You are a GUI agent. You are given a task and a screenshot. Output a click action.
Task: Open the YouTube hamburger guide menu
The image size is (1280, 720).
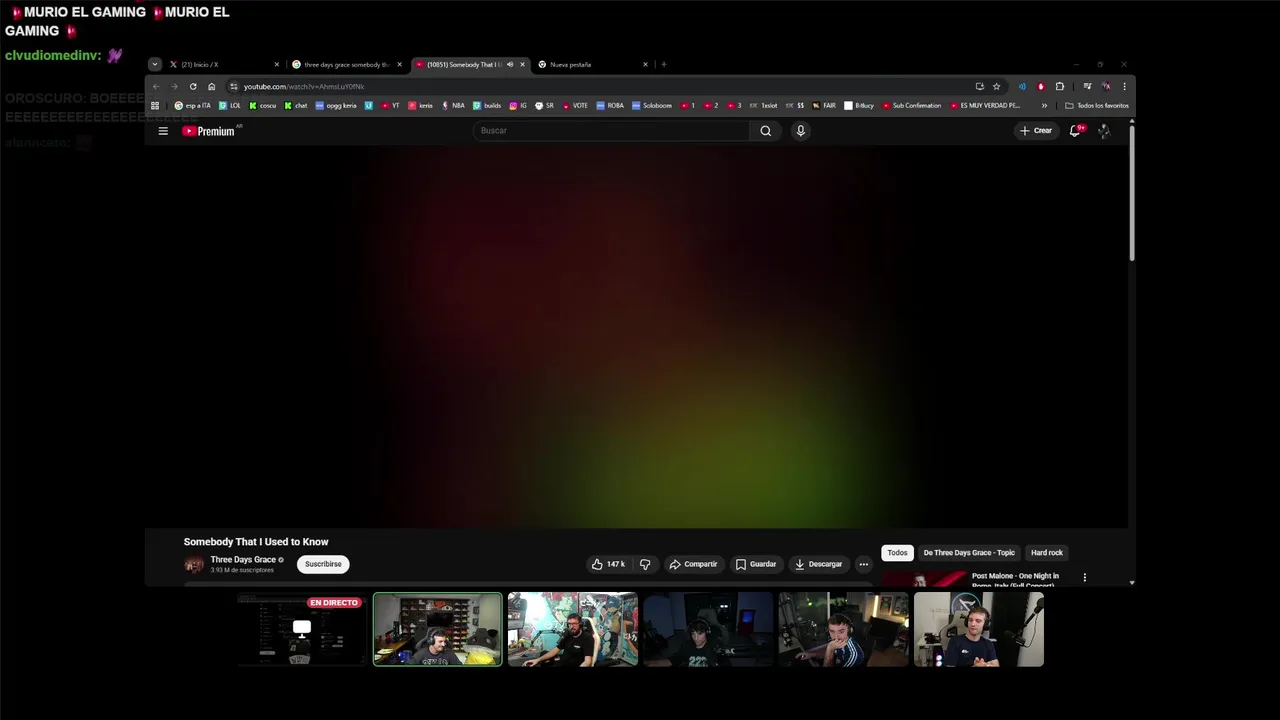(x=163, y=131)
